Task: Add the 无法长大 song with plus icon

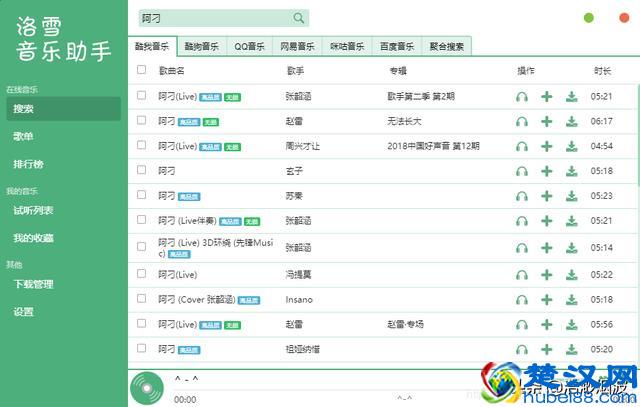Action: point(547,122)
